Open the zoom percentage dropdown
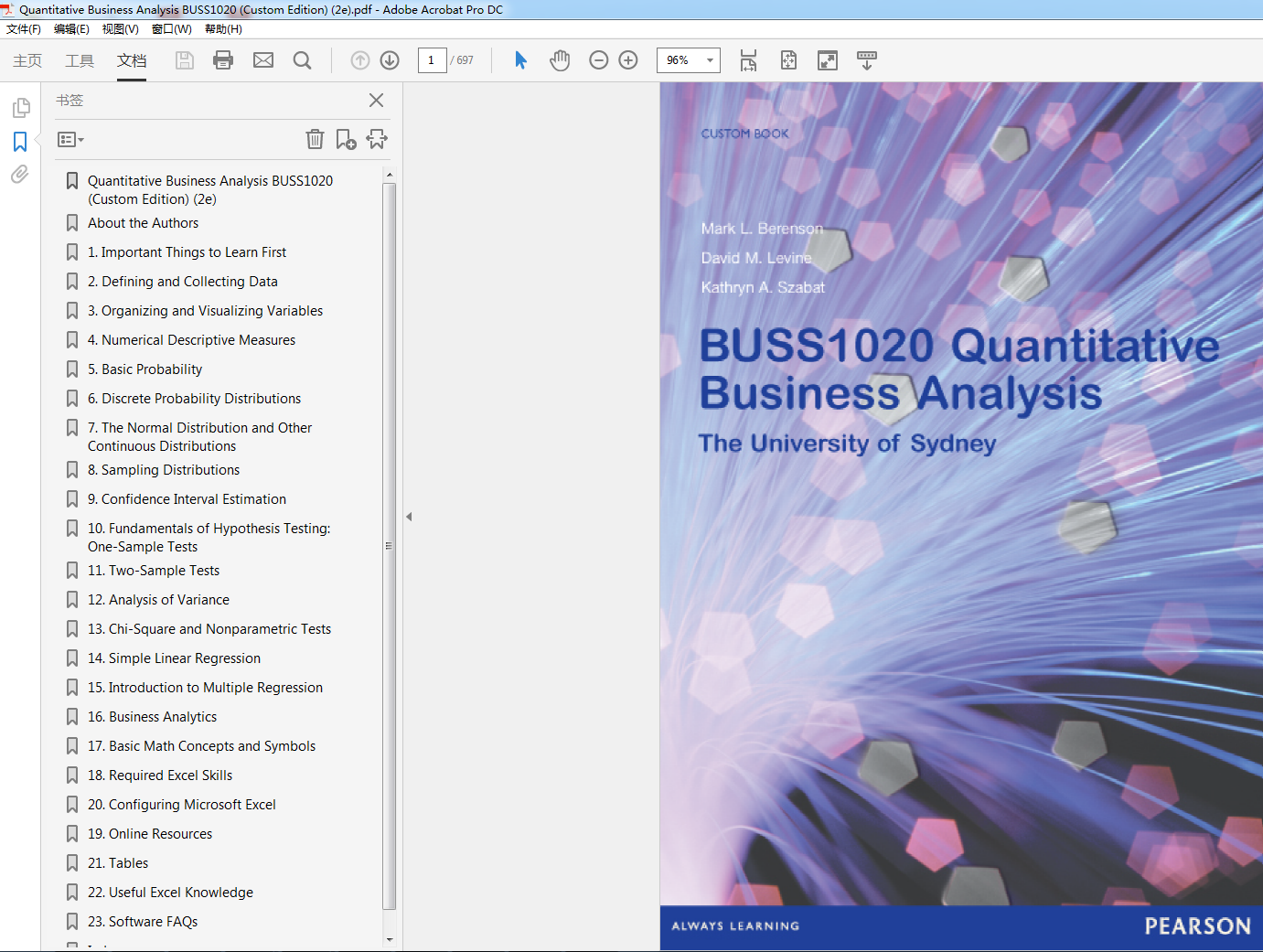 click(710, 60)
